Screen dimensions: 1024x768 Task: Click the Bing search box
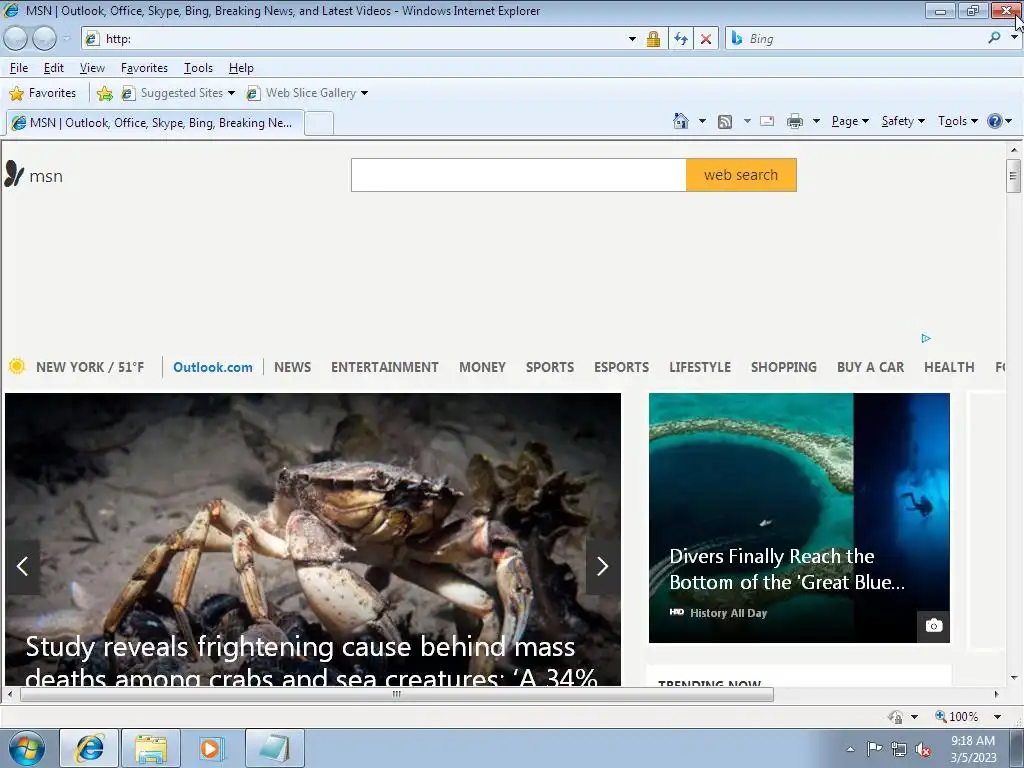[x=857, y=39]
